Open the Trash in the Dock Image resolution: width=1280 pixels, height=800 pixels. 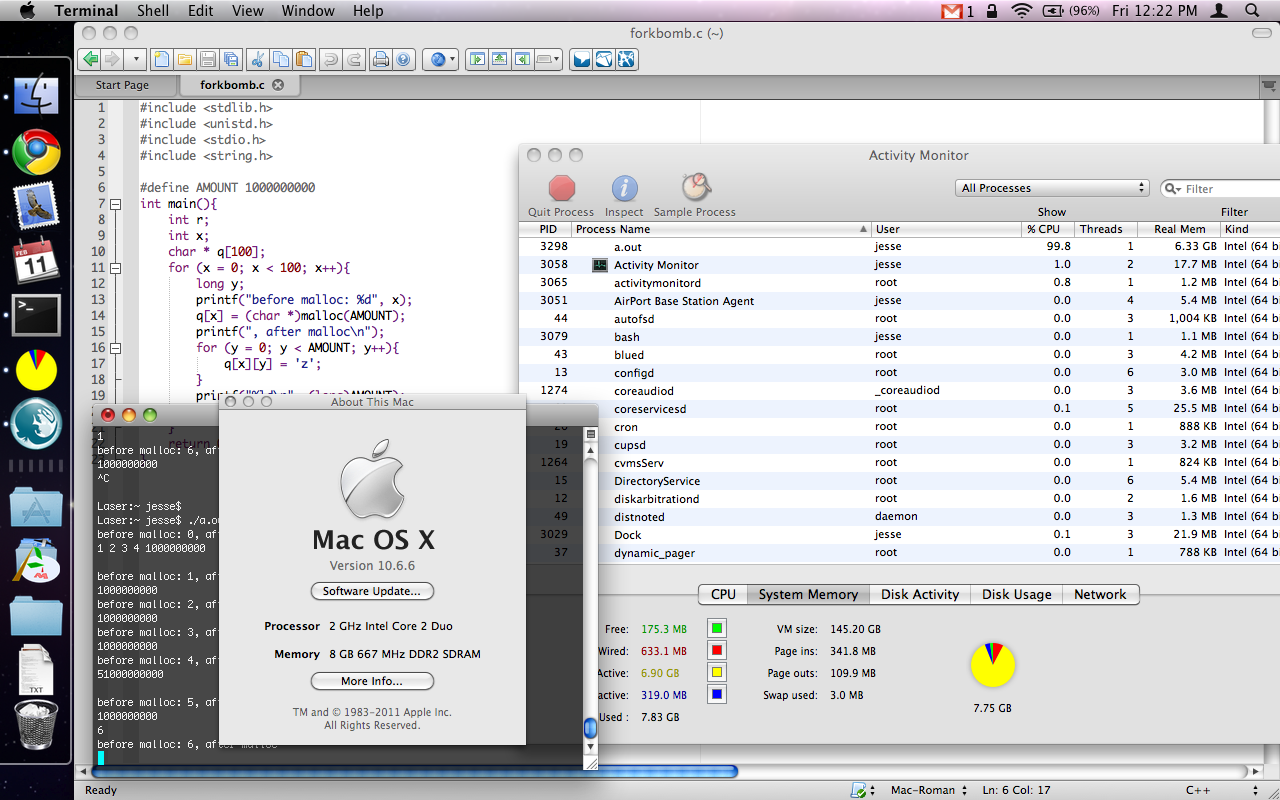click(36, 724)
